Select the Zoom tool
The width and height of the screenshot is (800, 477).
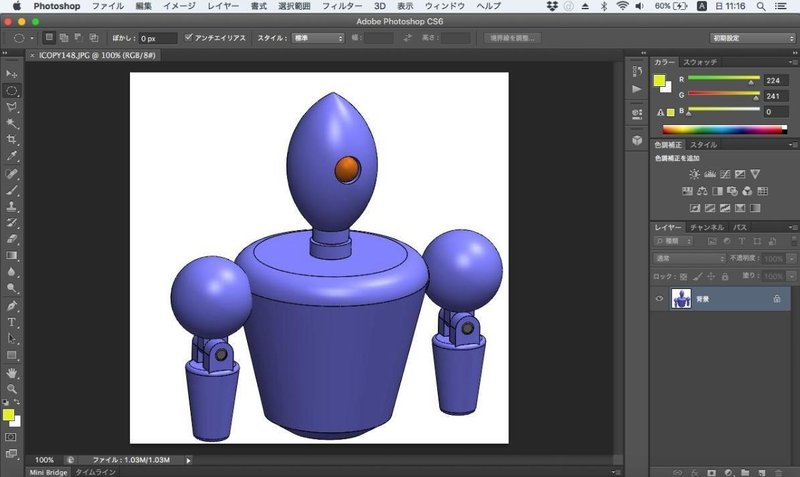tap(12, 389)
